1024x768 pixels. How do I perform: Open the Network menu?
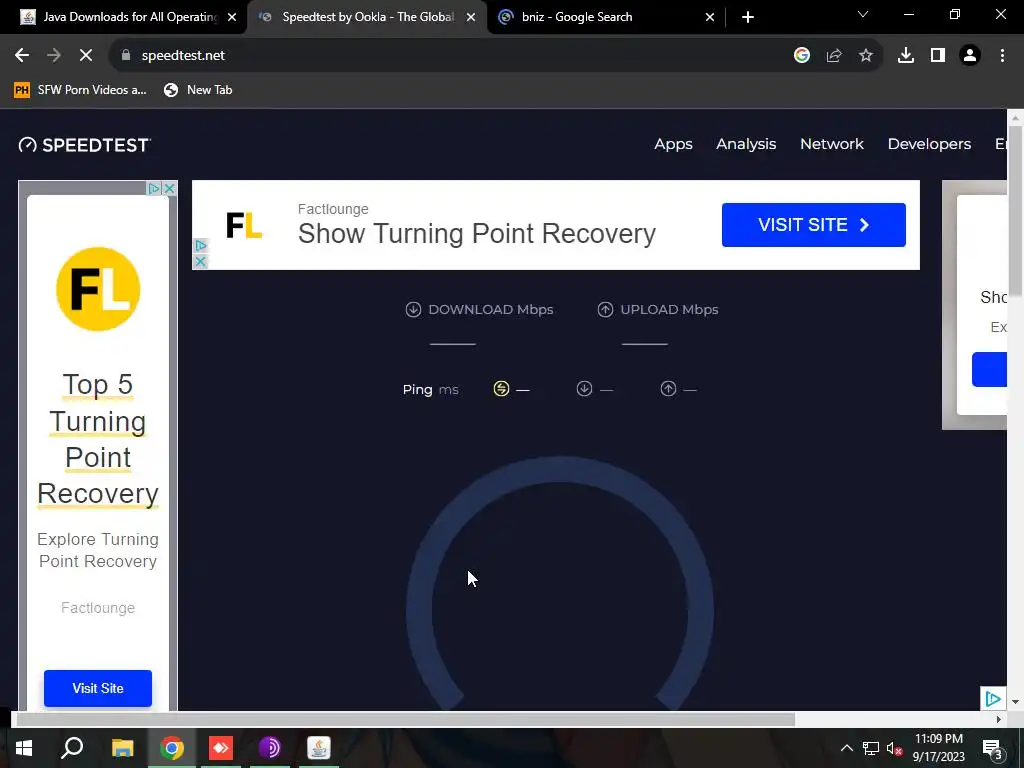coord(832,144)
